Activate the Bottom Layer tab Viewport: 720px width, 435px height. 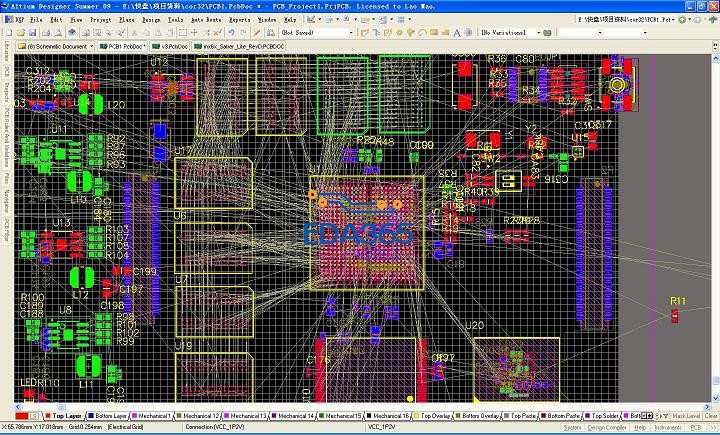click(x=108, y=415)
